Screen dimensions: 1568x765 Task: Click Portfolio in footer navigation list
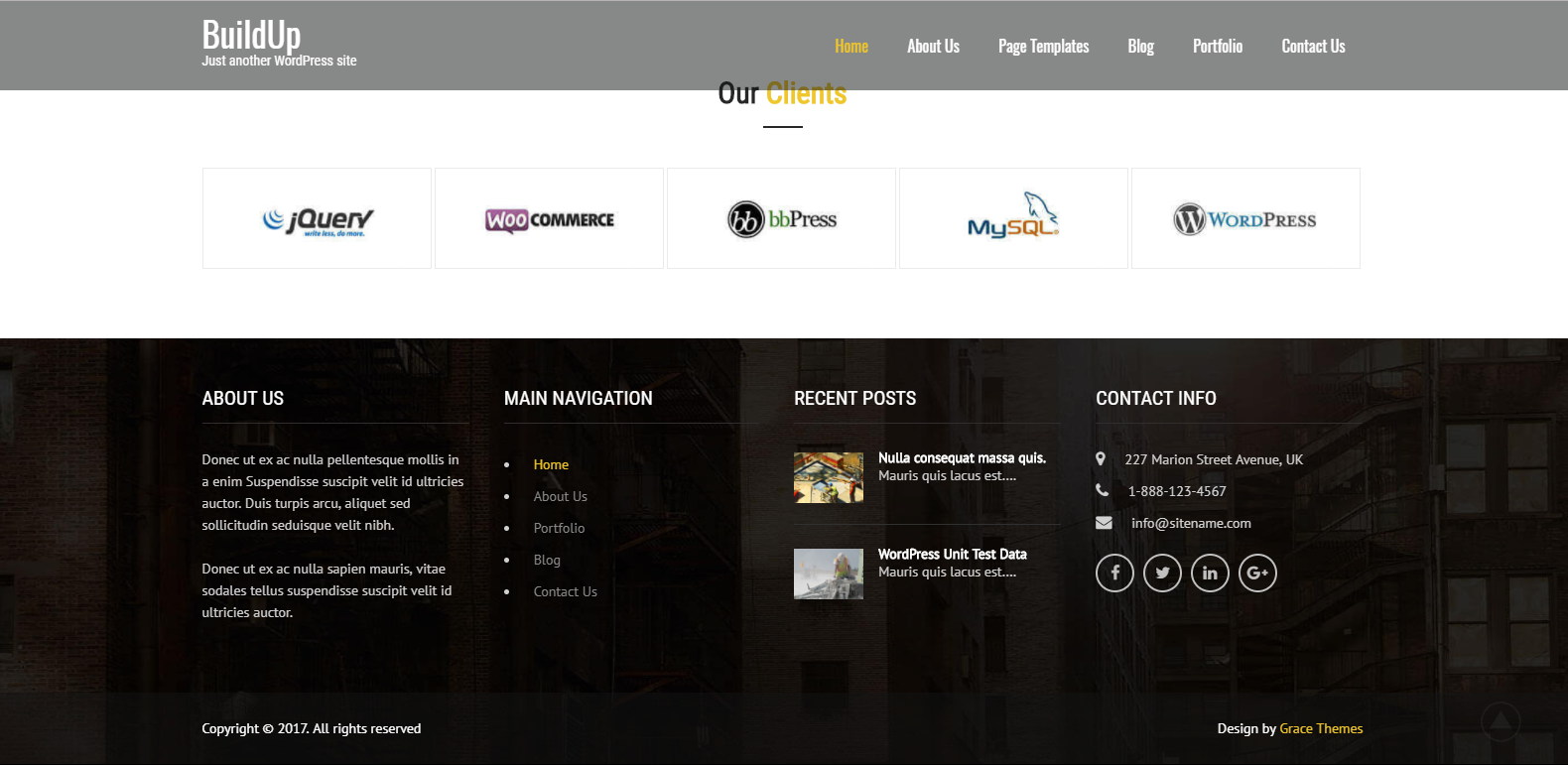point(559,528)
